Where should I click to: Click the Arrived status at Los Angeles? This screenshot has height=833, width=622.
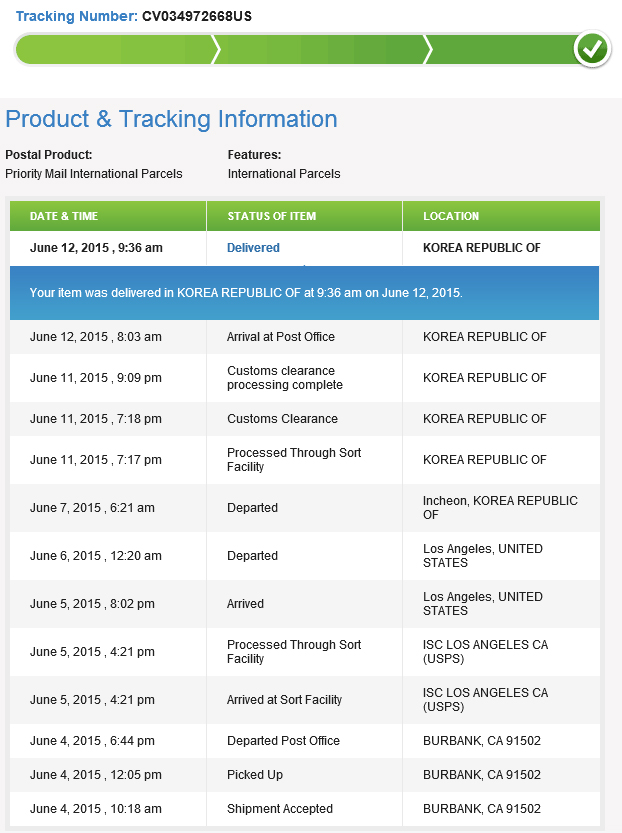[245, 604]
